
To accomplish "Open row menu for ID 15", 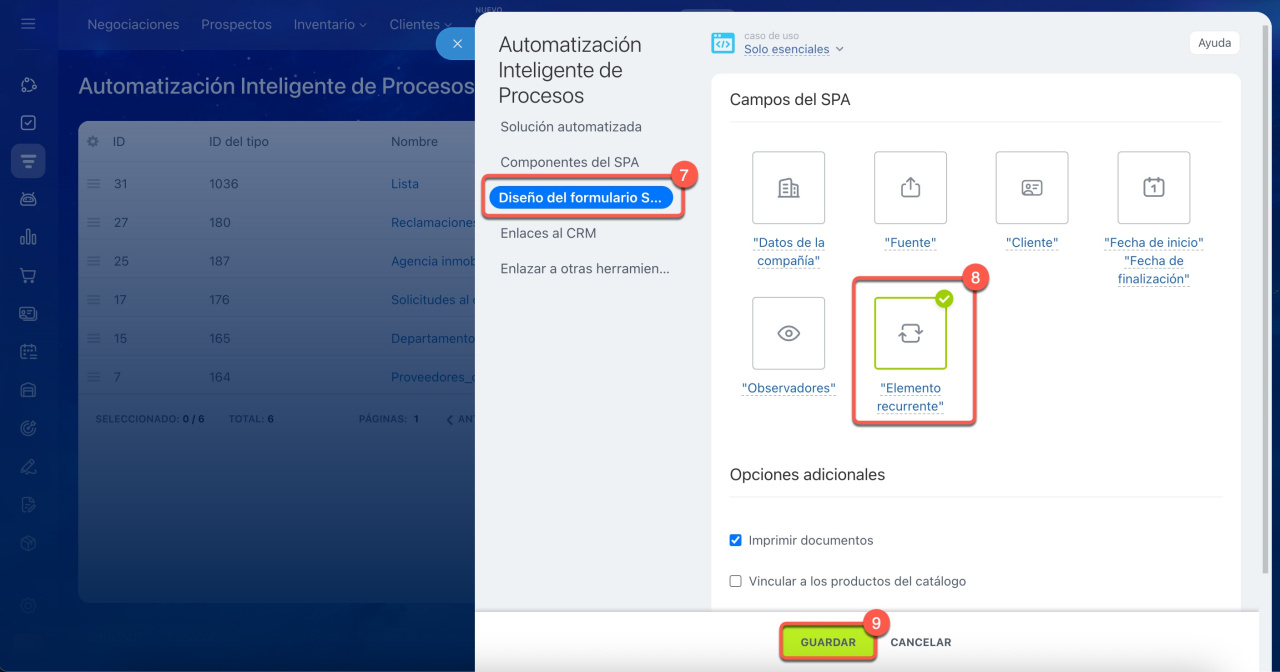I will pos(94,338).
